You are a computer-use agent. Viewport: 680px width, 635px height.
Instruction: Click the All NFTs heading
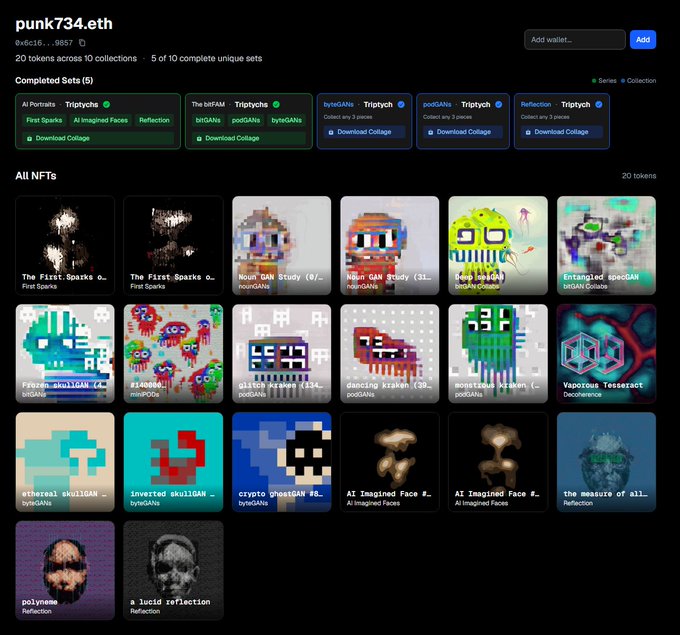(x=36, y=176)
